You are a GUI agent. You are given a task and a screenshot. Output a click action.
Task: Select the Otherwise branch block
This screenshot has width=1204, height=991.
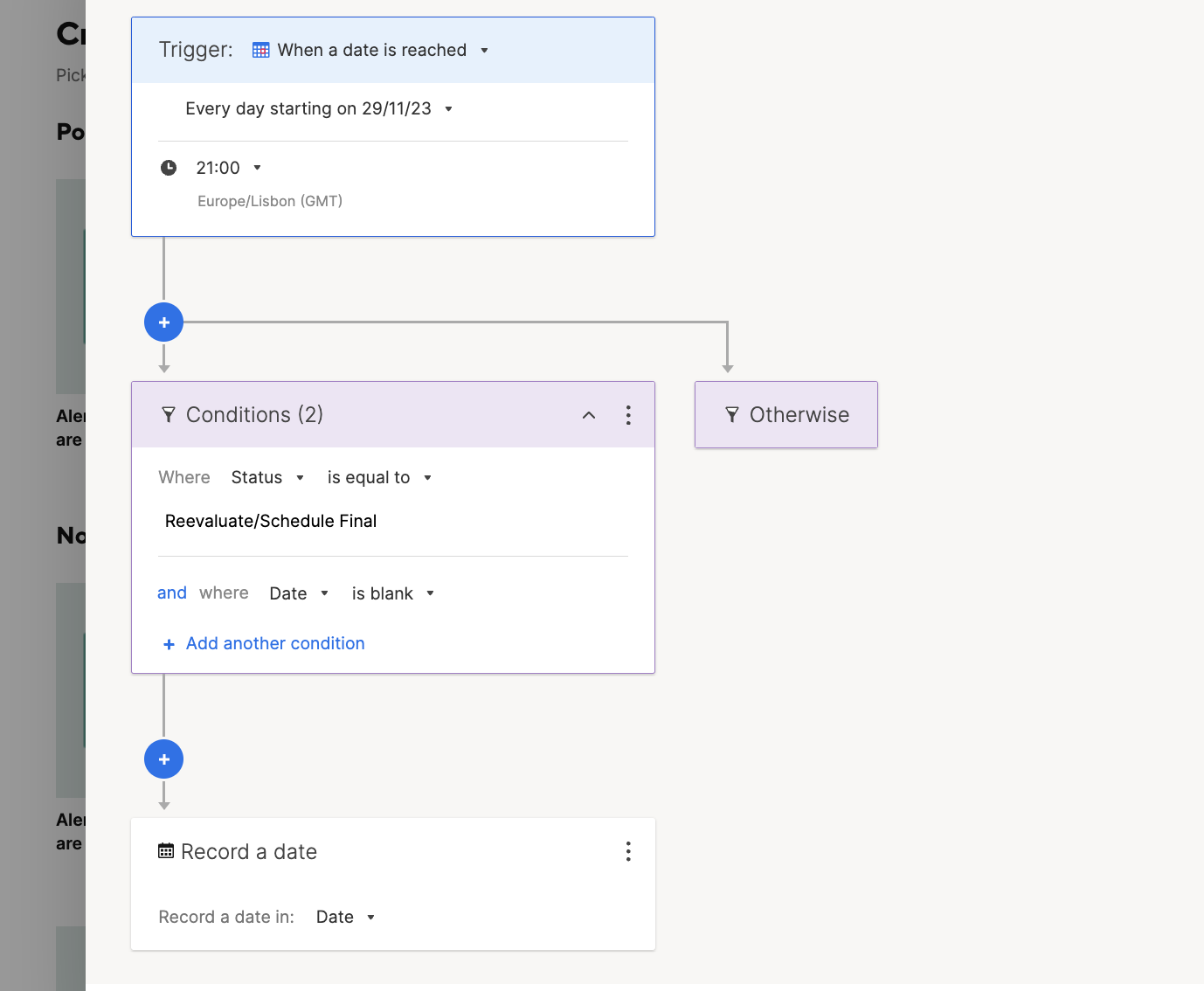point(786,415)
